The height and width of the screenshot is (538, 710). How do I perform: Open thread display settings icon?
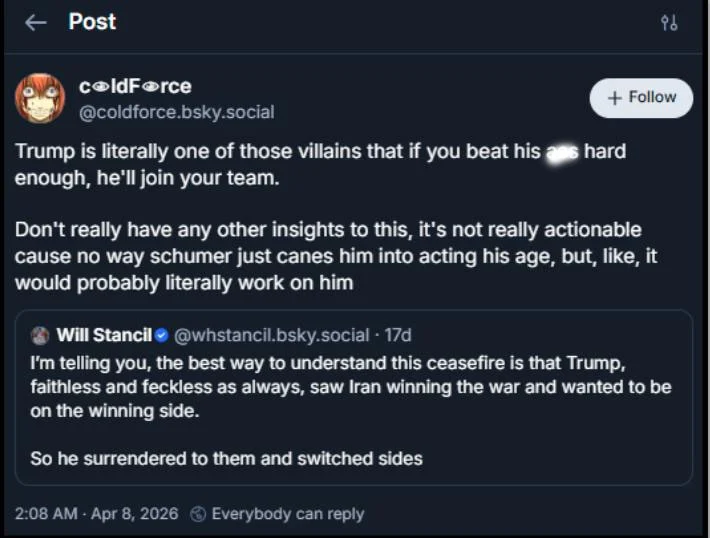coord(669,23)
